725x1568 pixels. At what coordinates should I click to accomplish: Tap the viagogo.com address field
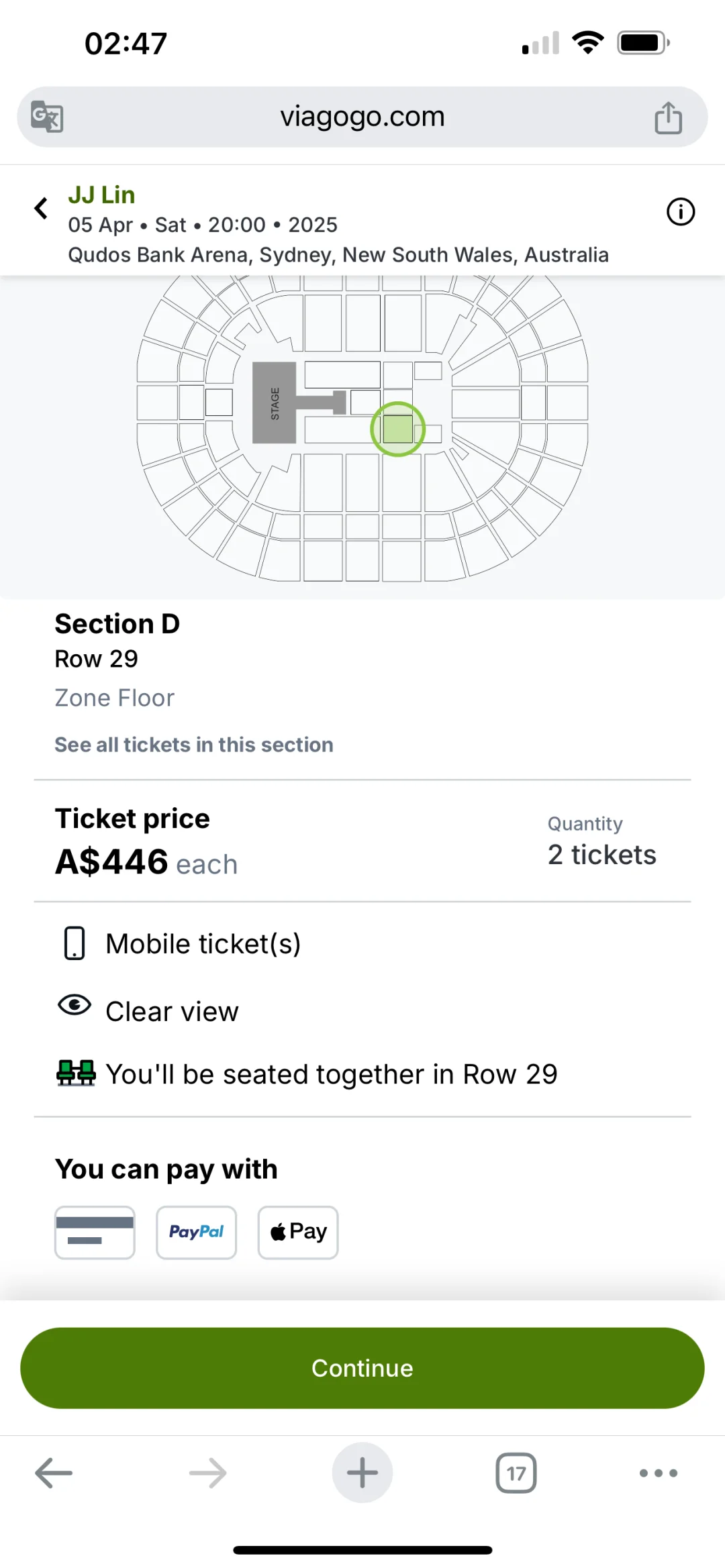click(x=362, y=117)
